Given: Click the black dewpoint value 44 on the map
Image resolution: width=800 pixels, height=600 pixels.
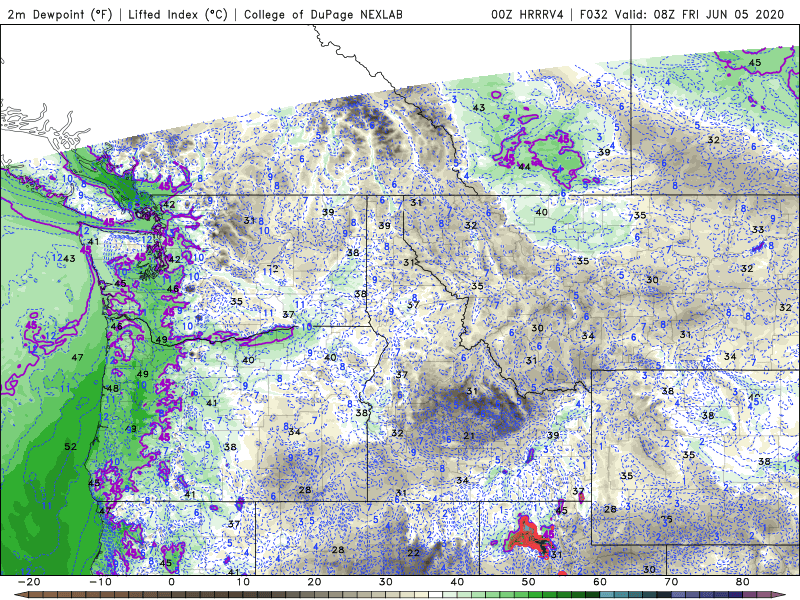Looking at the screenshot, I should 524,166.
